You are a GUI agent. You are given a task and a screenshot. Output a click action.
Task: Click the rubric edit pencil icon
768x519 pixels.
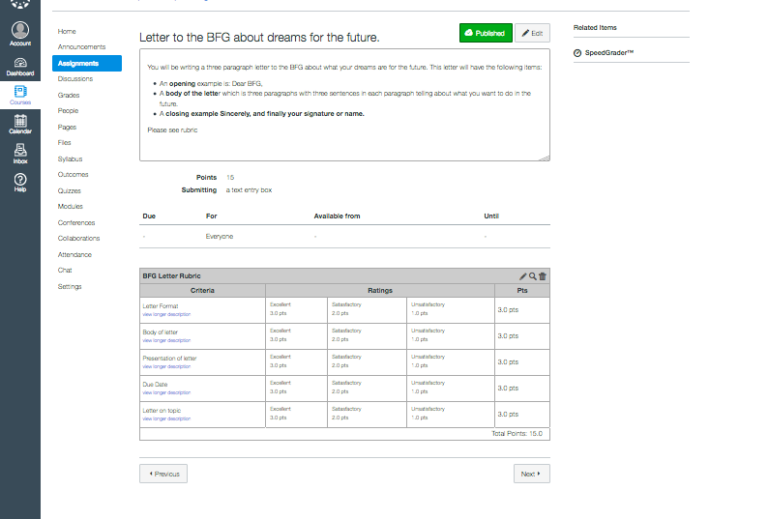point(523,275)
